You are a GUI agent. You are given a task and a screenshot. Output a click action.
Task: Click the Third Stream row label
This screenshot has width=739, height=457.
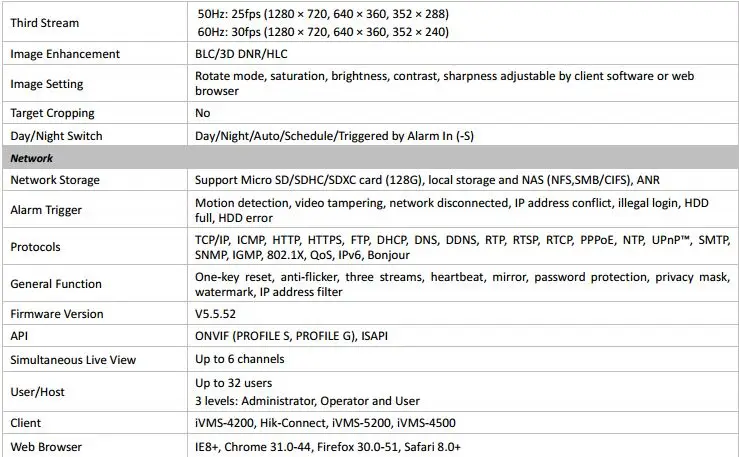coord(45,23)
